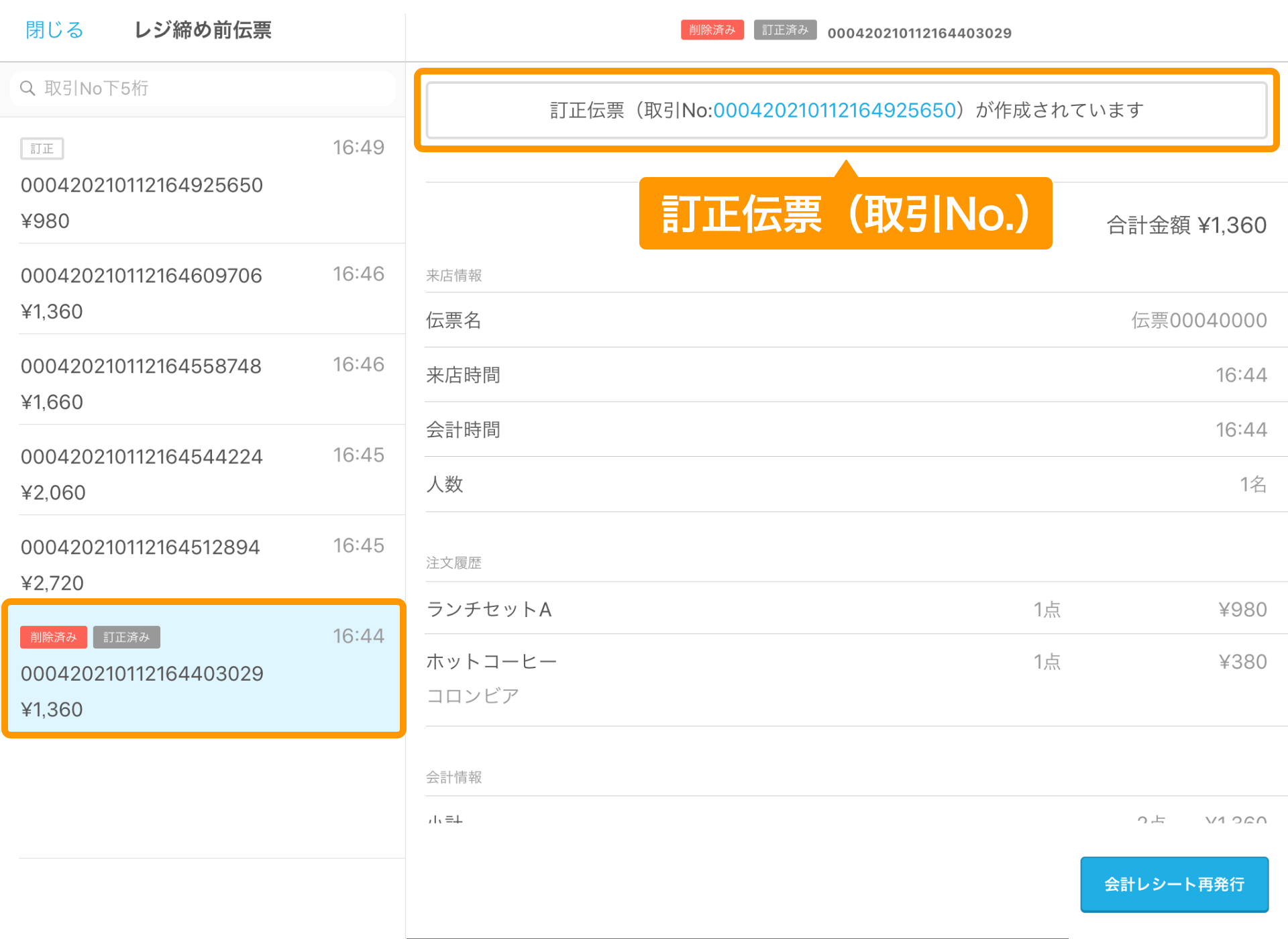Click slip name value 伝票00040000
The width and height of the screenshot is (1288, 939).
coord(1199,320)
